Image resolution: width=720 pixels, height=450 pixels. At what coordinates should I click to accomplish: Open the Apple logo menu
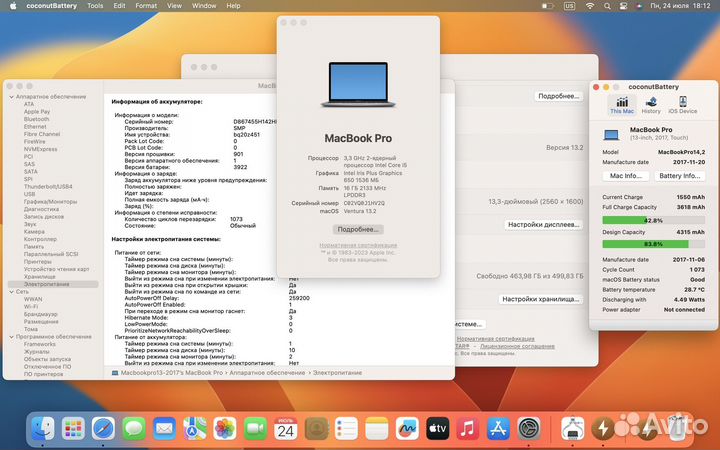(x=13, y=6)
